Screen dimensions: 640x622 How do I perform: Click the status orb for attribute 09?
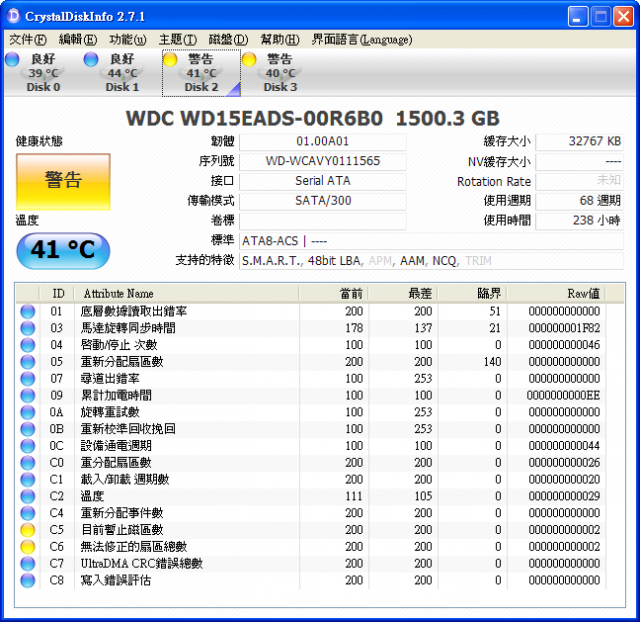[x=28, y=395]
